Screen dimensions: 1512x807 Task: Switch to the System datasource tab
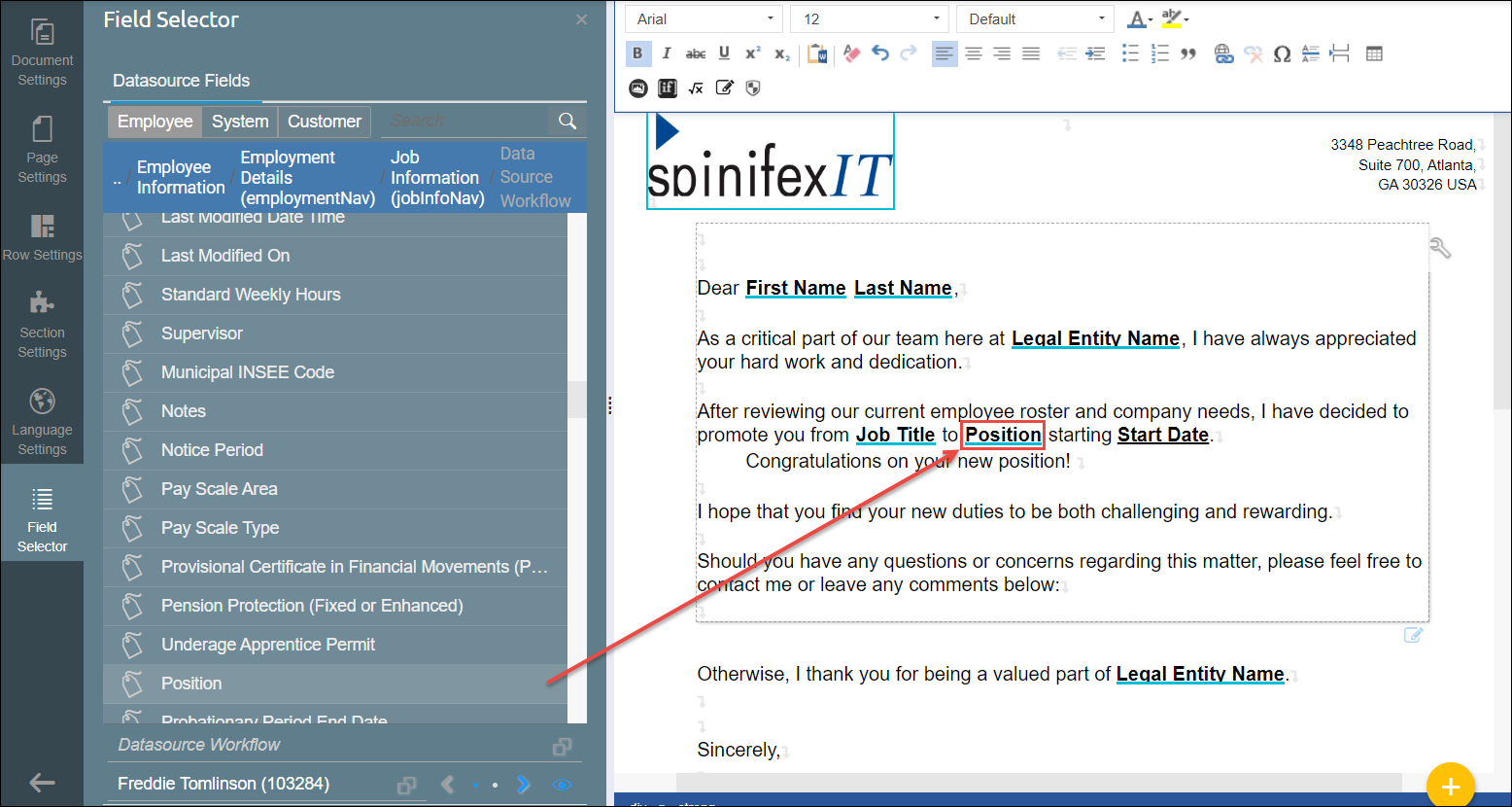point(240,122)
